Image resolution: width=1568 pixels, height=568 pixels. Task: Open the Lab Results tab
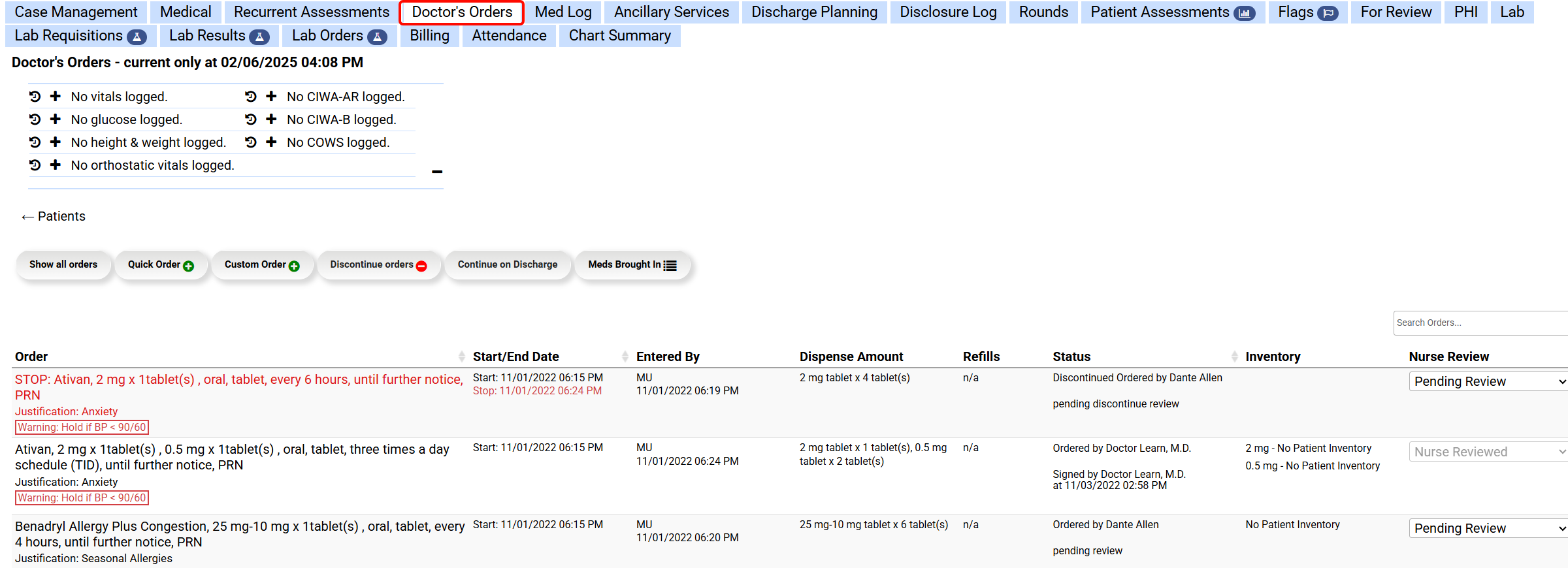coord(218,36)
